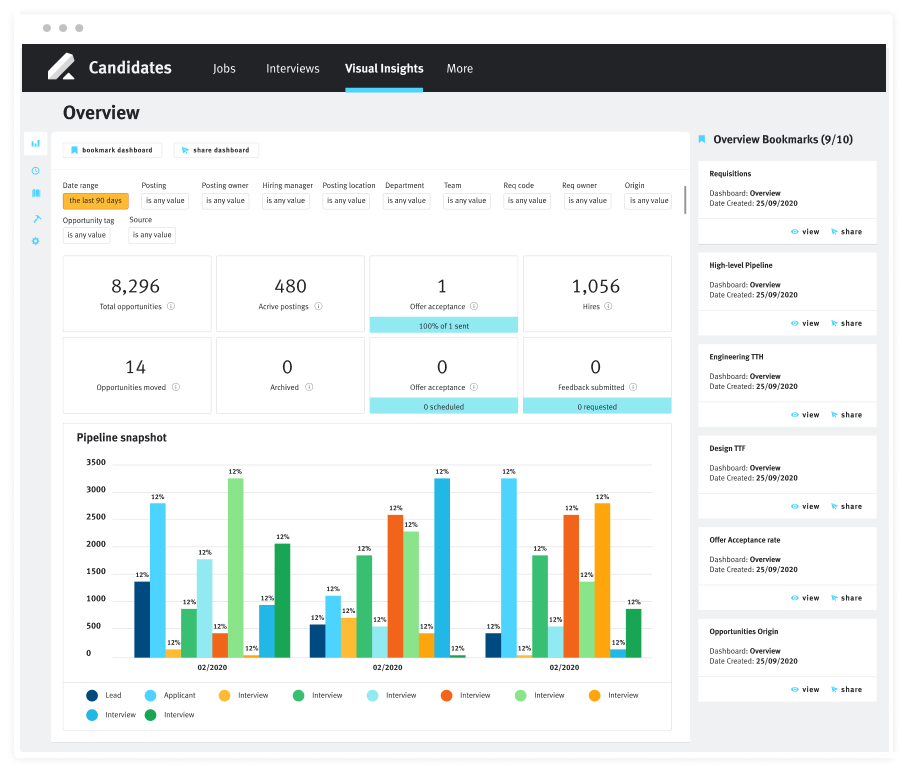Toggle the Lead series in legend
Screen dimensions: 907x777
(92, 696)
